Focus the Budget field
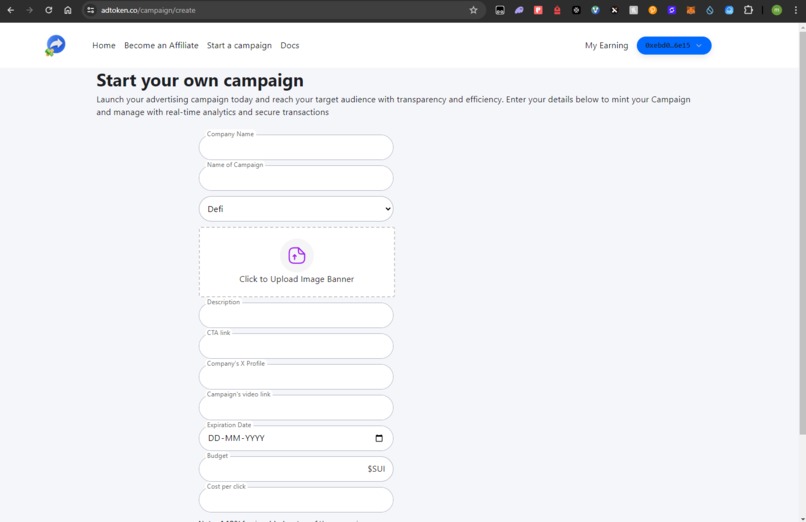This screenshot has width=806, height=522. point(296,469)
